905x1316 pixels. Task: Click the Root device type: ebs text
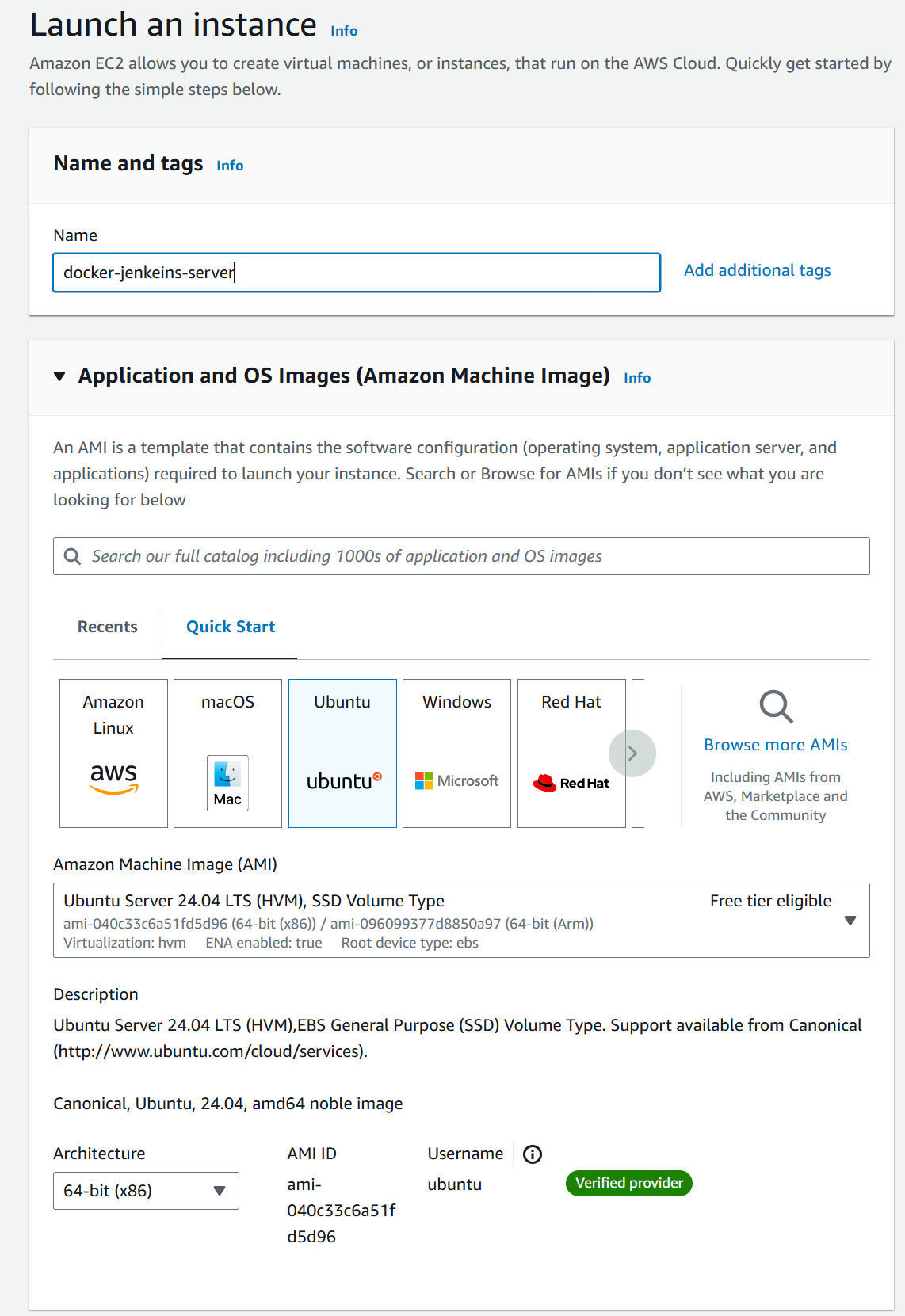click(410, 943)
